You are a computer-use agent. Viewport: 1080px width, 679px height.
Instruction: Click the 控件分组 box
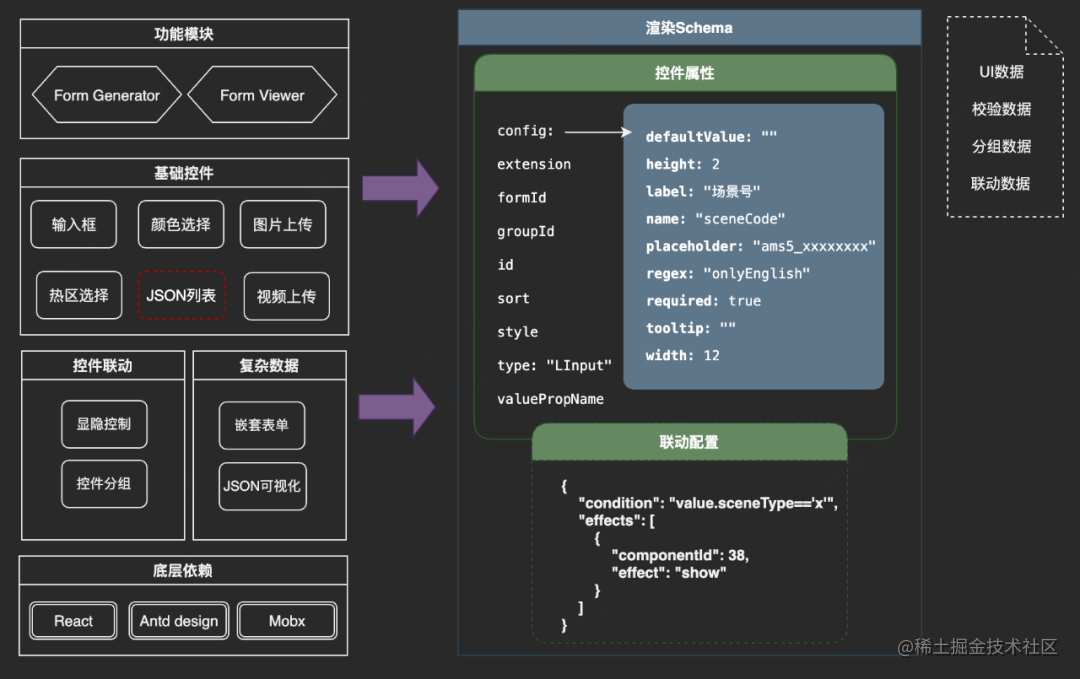104,484
